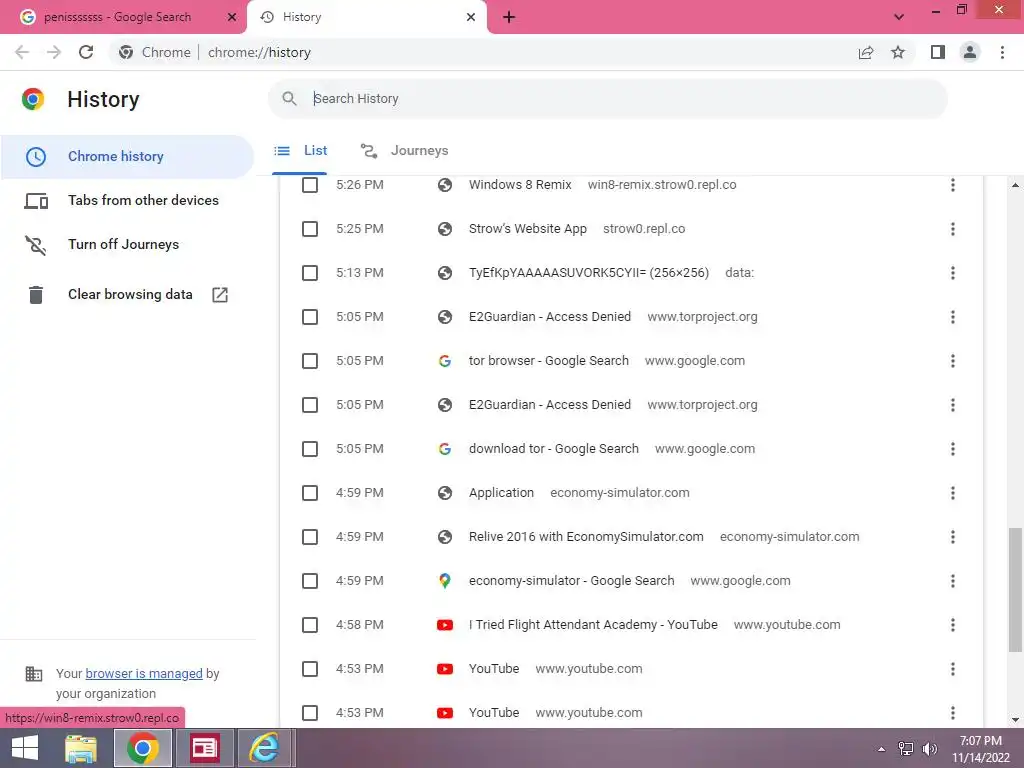Image resolution: width=1024 pixels, height=768 pixels.
Task: Click scrollbar up arrow of history list
Action: point(1015,185)
